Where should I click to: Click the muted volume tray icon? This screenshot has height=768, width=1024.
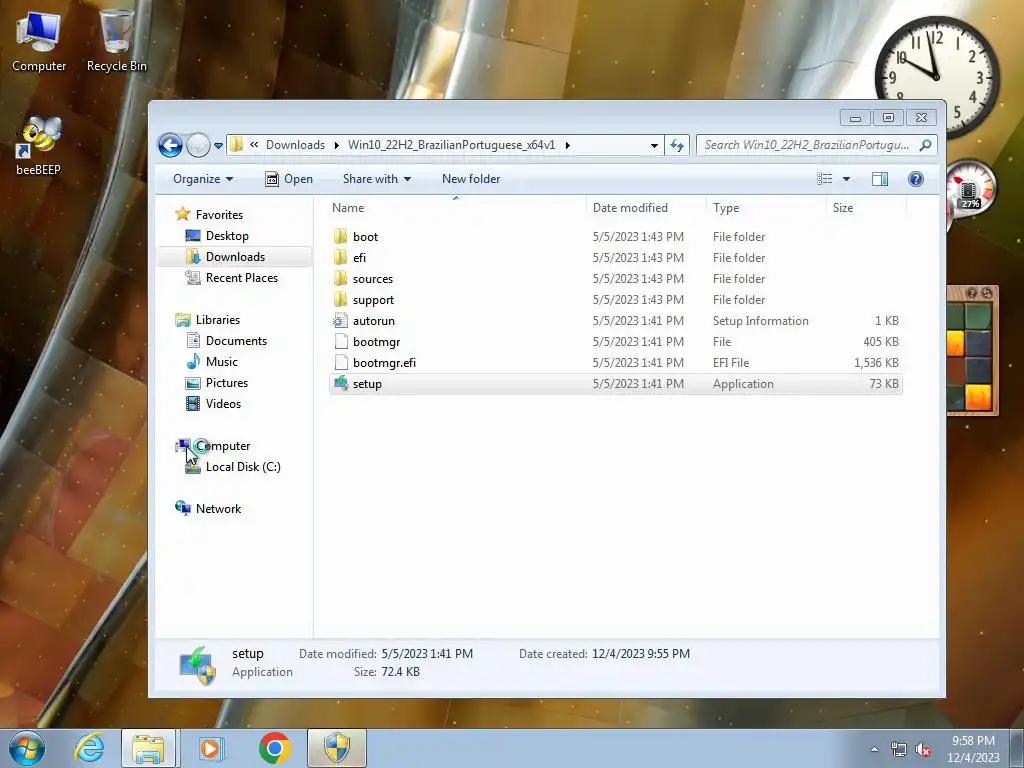[x=923, y=750]
